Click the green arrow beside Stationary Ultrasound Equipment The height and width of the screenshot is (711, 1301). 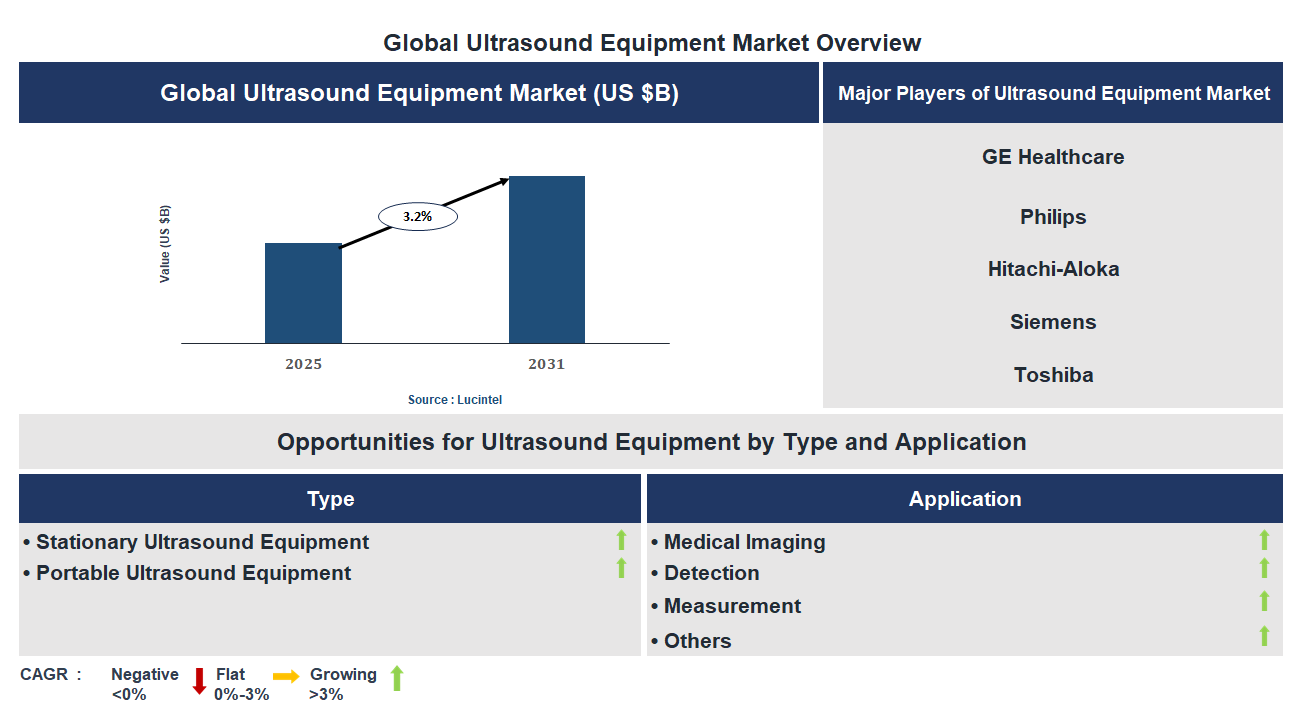pos(621,540)
